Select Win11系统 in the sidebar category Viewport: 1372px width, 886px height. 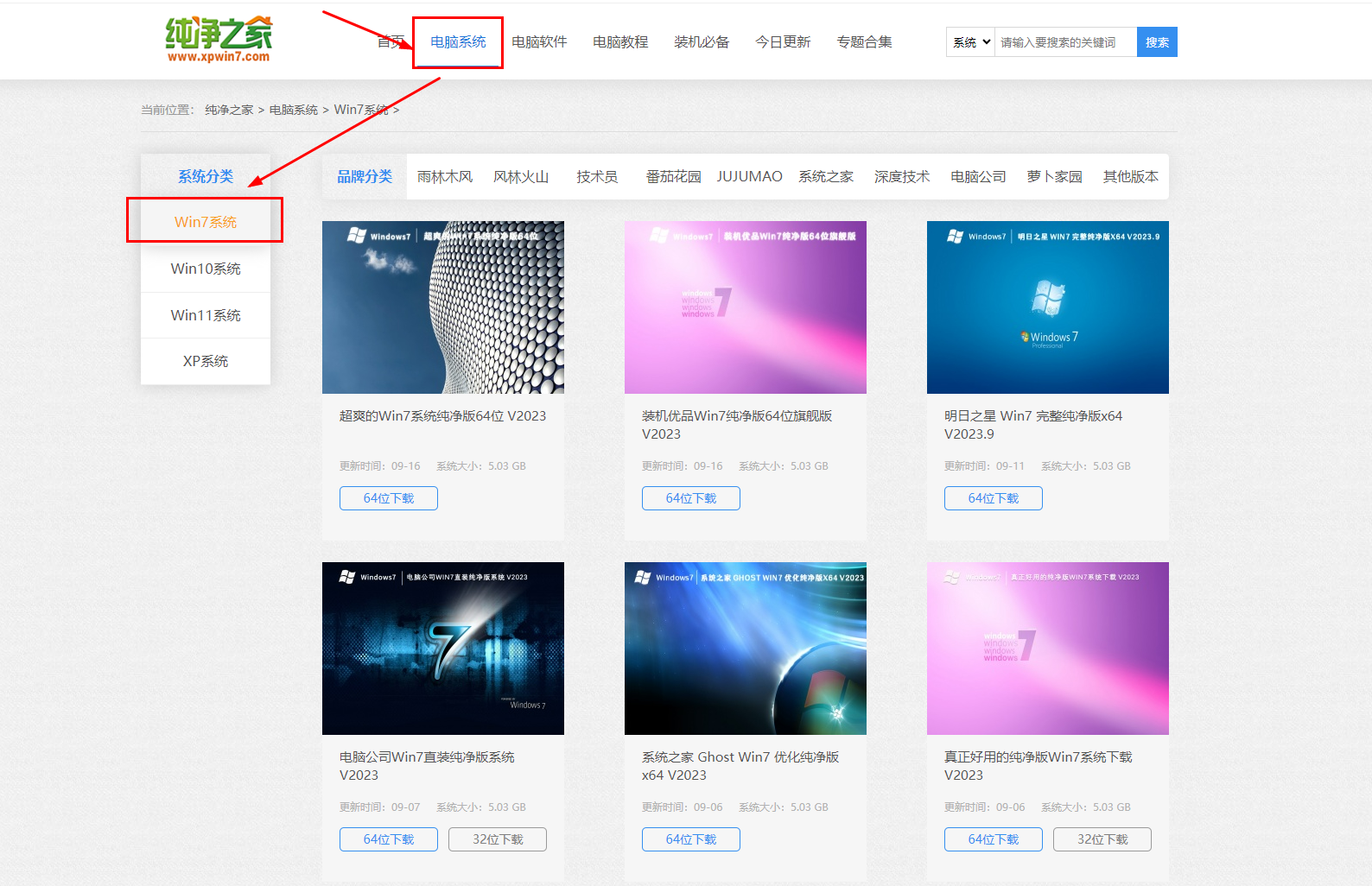[206, 315]
